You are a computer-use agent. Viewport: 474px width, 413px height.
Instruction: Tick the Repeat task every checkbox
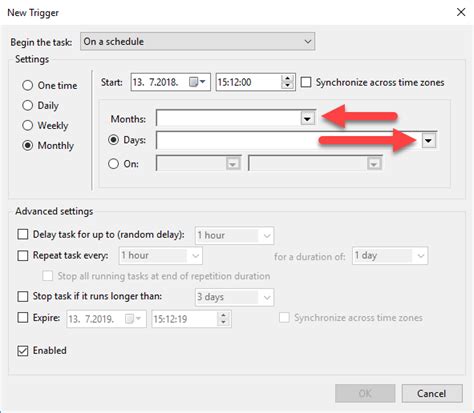pyautogui.click(x=23, y=256)
